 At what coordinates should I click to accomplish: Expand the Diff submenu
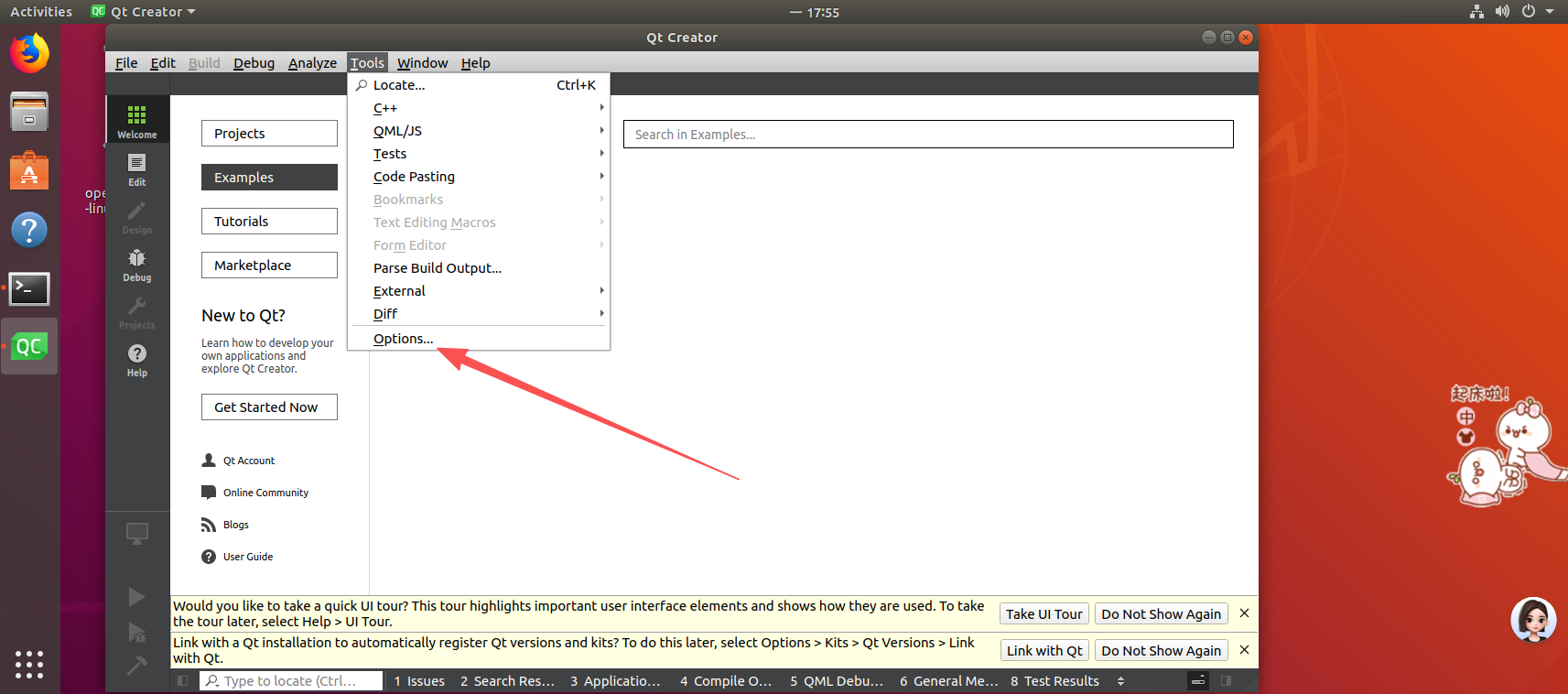[479, 314]
